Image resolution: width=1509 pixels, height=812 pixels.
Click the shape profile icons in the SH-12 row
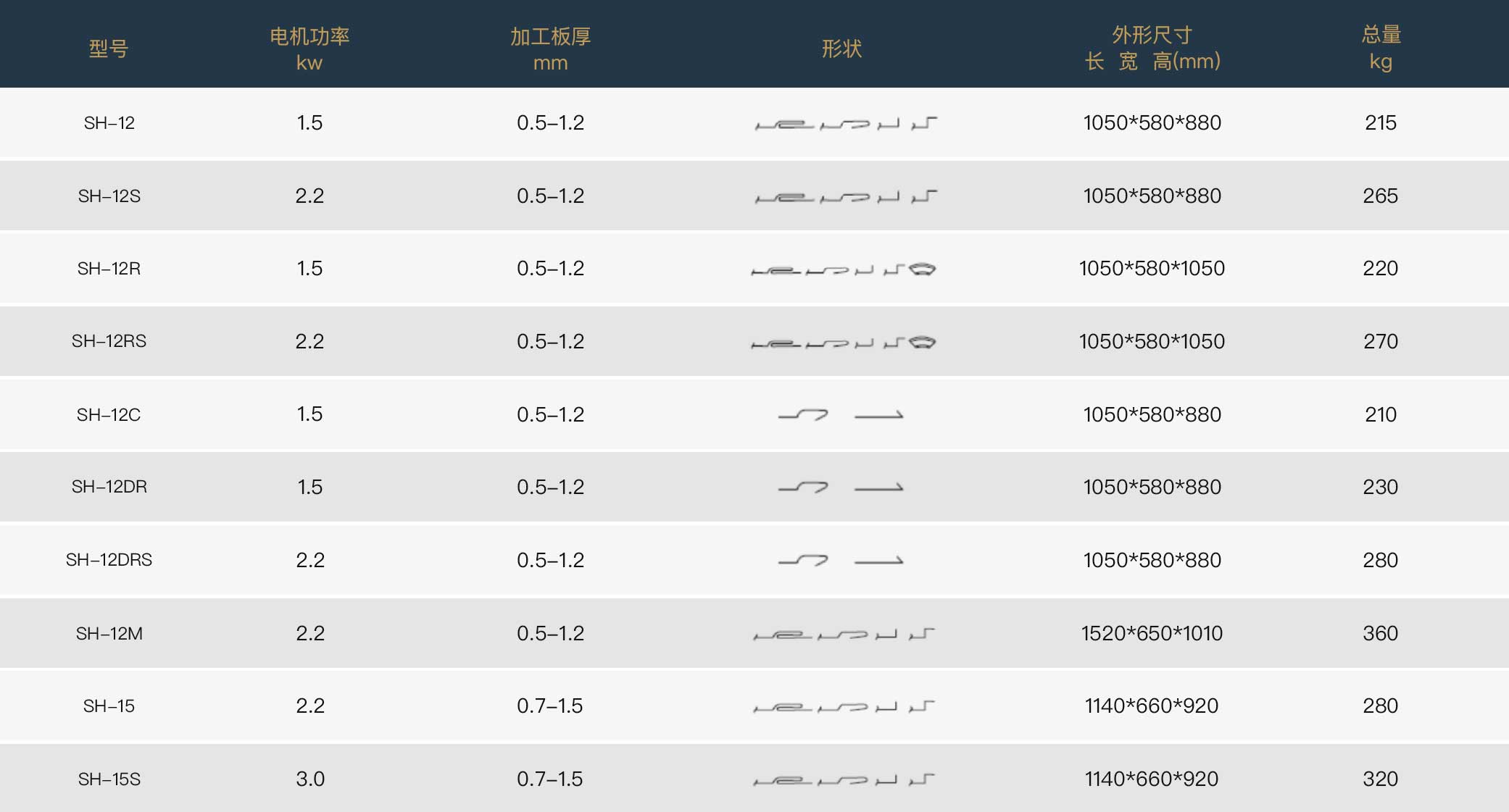coord(845,124)
